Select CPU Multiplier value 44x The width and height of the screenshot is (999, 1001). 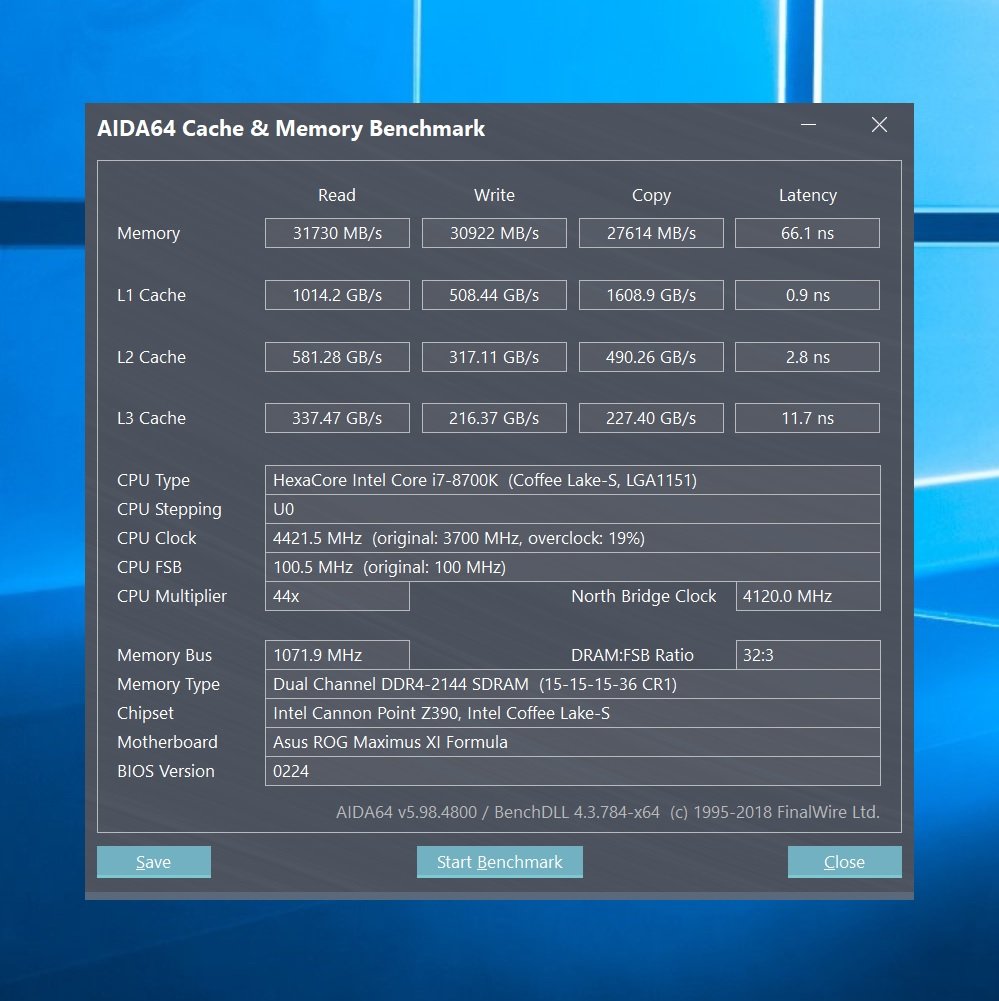click(x=337, y=596)
